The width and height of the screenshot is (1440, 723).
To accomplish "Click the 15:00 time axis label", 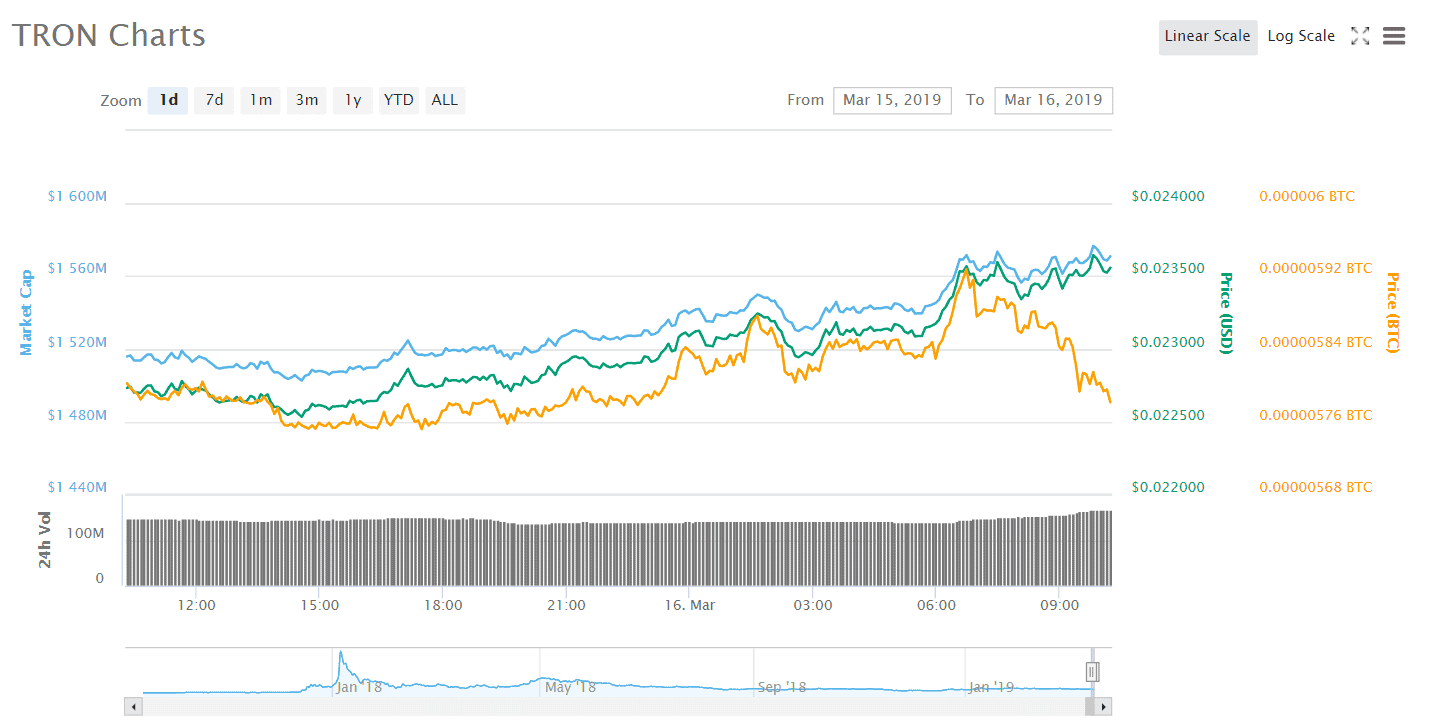I will point(319,606).
